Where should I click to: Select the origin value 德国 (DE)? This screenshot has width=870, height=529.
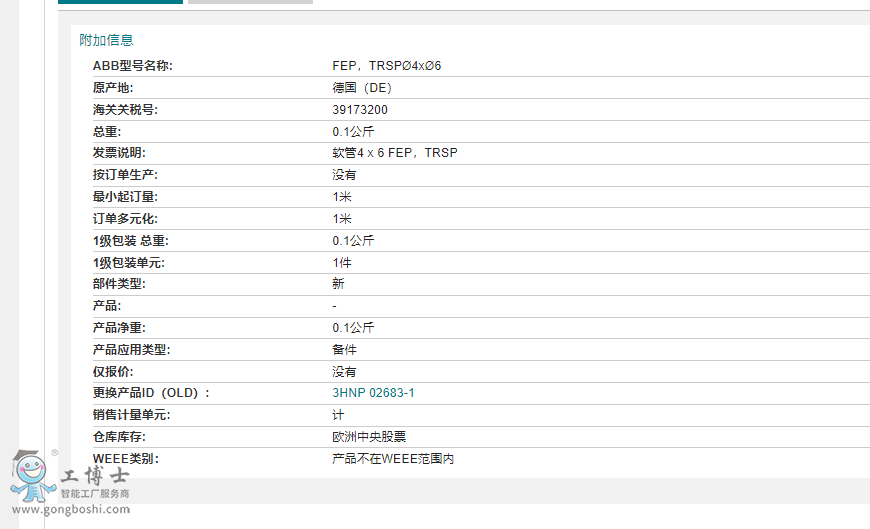(x=362, y=88)
